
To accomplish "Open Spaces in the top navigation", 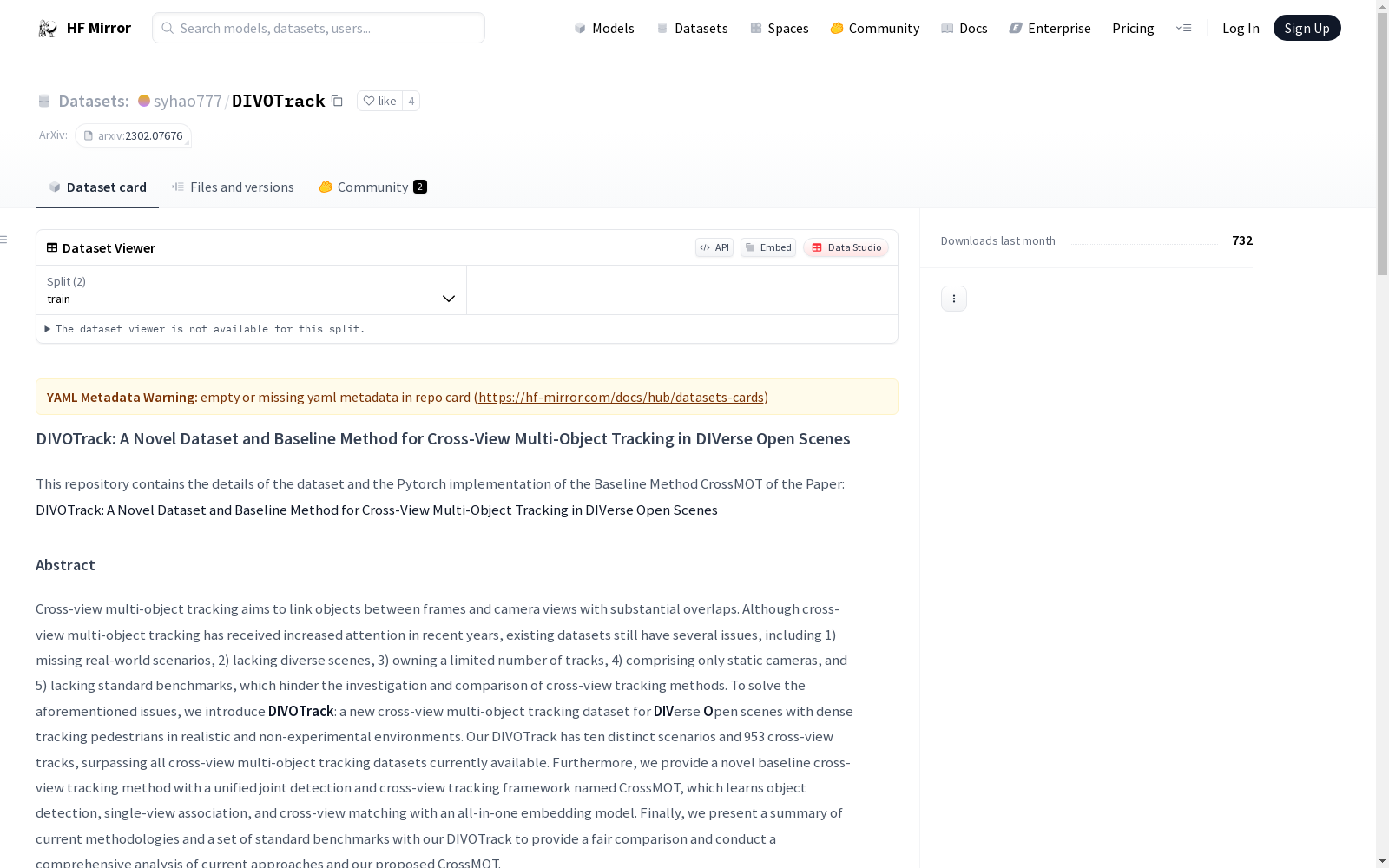I will 780,28.
